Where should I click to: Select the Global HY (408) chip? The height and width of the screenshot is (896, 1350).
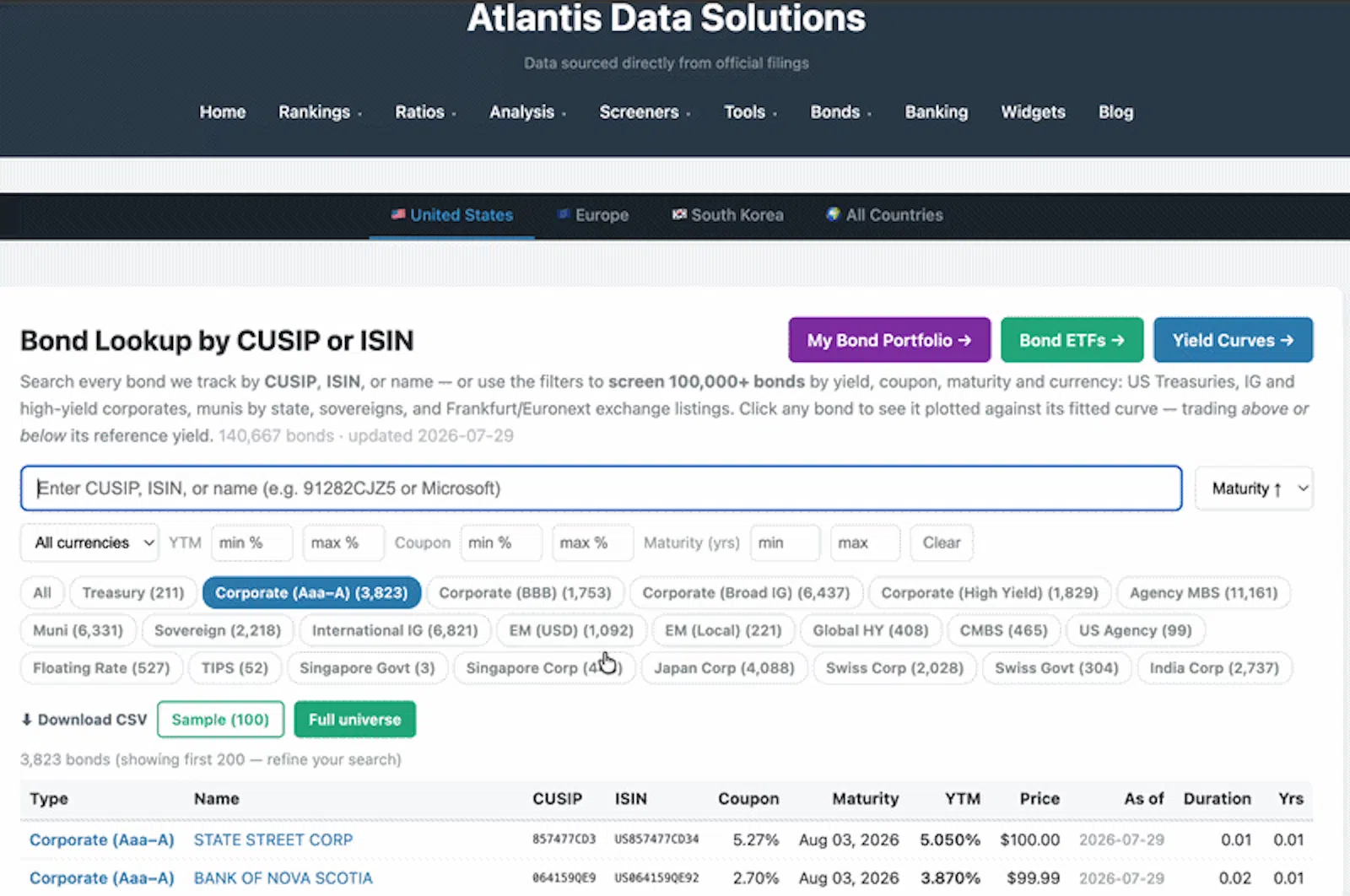point(870,630)
